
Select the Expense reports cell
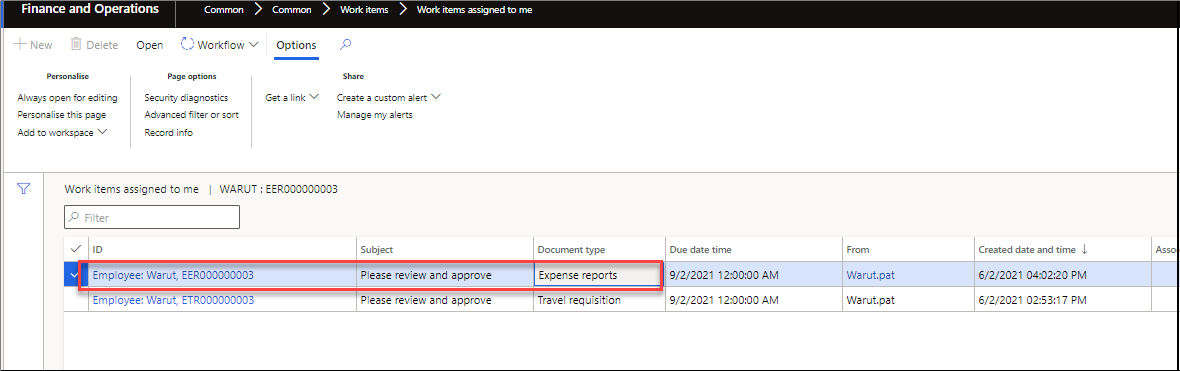[598, 275]
